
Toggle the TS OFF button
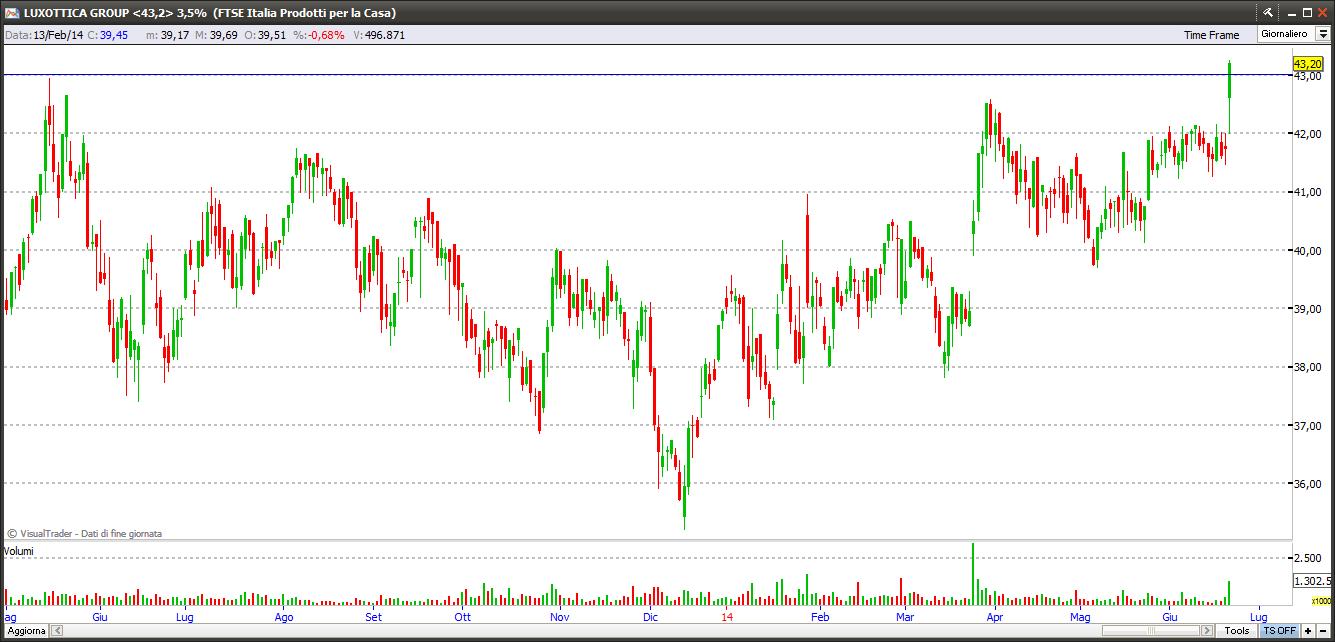click(x=1279, y=631)
